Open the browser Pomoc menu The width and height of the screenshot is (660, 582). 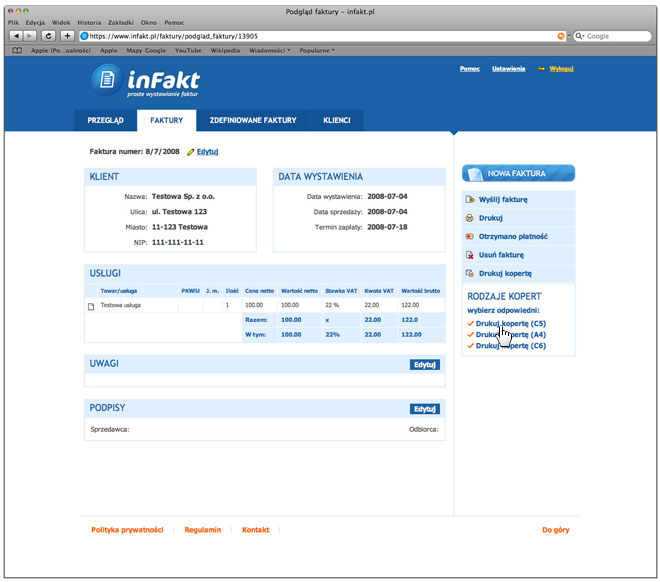click(174, 23)
